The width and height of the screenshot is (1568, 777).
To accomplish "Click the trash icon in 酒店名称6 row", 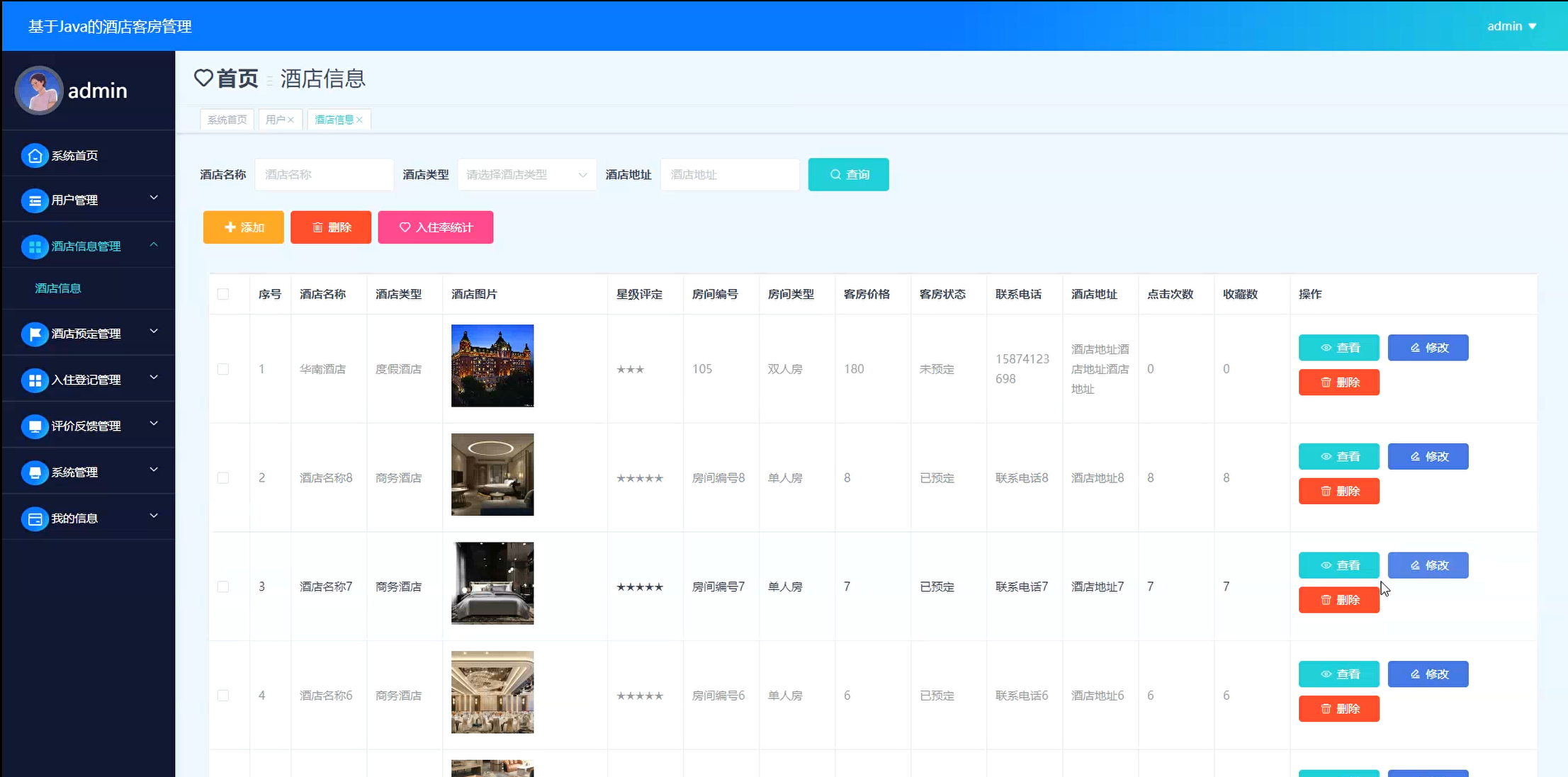I will point(1326,709).
